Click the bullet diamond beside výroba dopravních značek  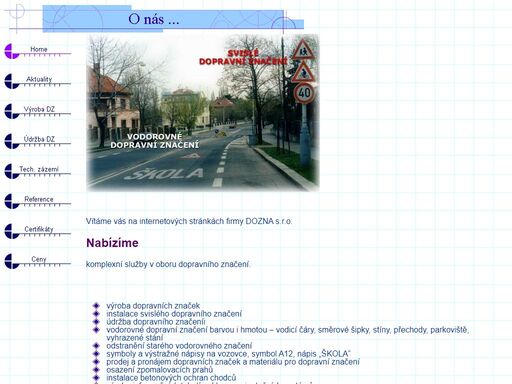[x=96, y=306]
